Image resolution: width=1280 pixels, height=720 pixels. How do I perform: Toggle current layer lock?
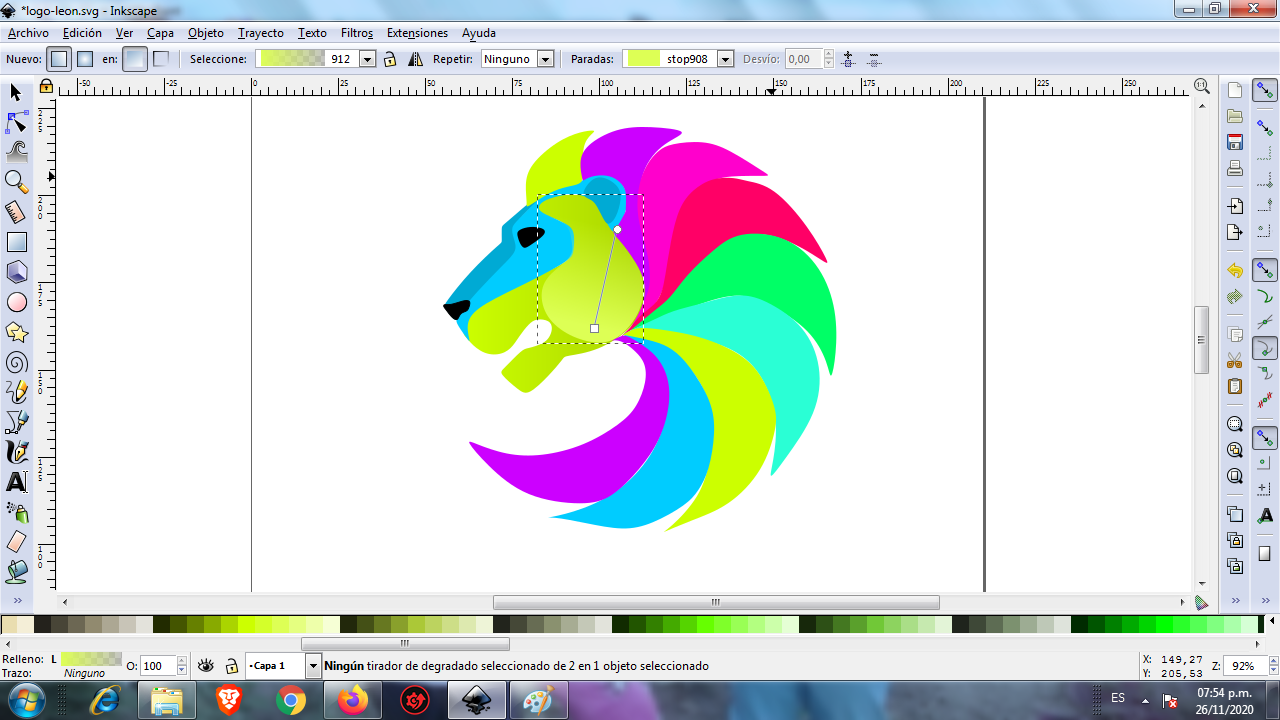[x=231, y=665]
